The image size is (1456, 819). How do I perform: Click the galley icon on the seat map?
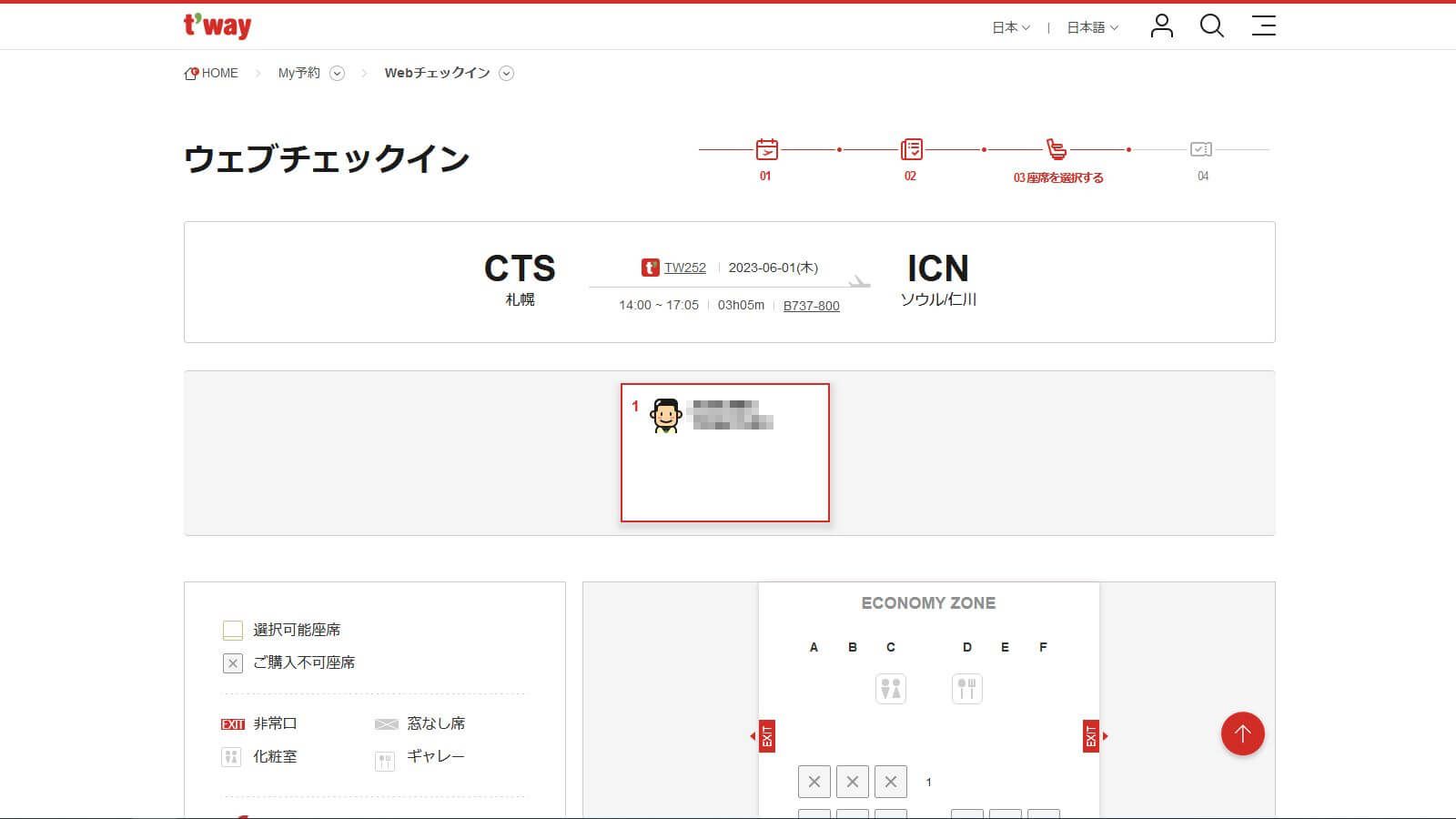(x=966, y=689)
